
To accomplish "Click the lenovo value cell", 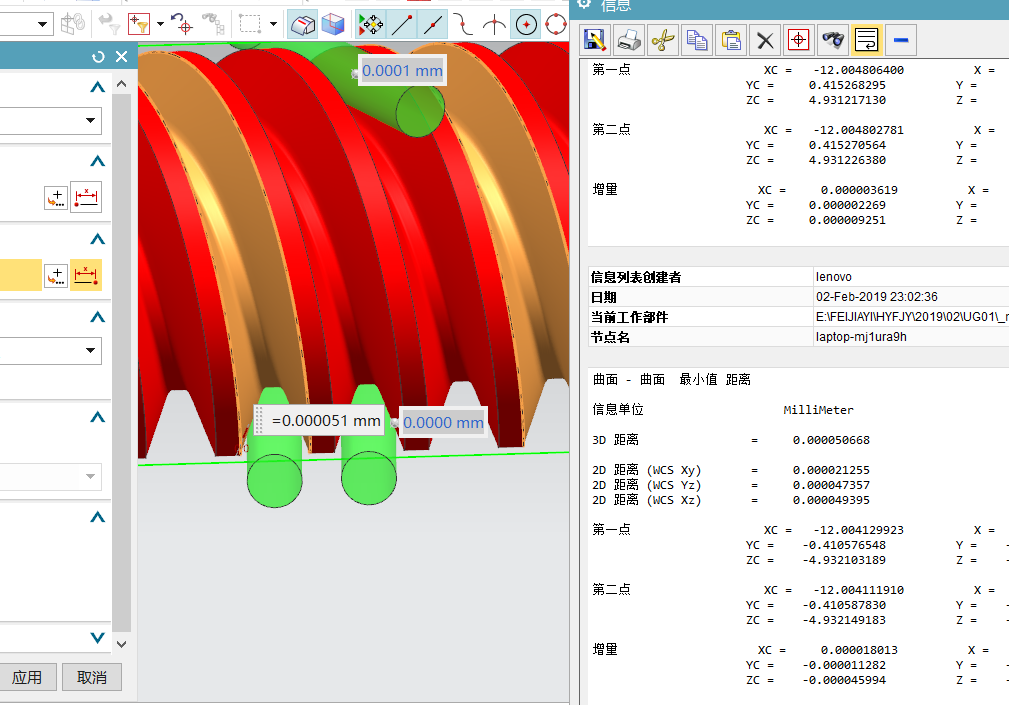I will pos(833,277).
